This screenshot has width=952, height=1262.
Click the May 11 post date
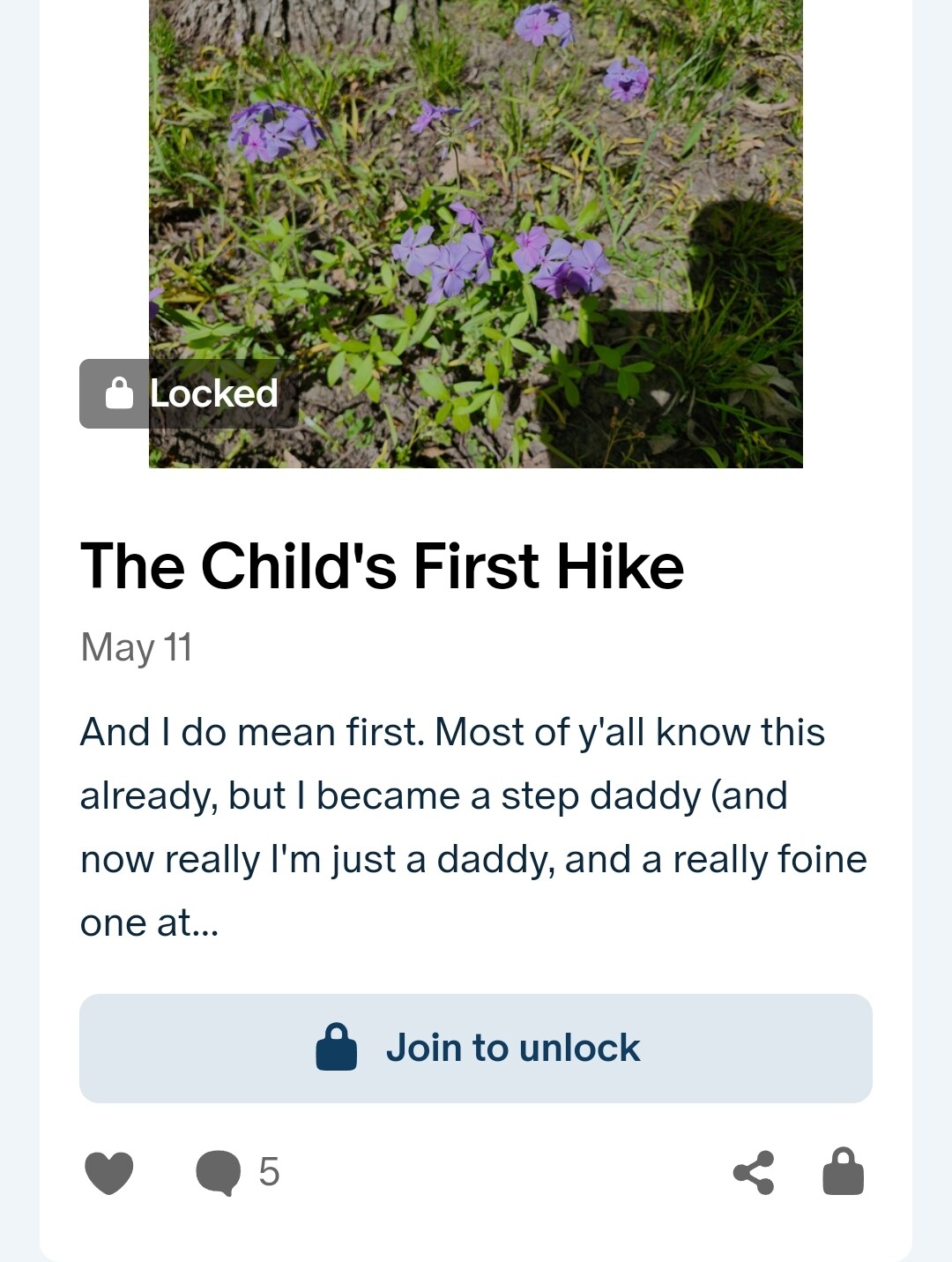[x=136, y=646]
